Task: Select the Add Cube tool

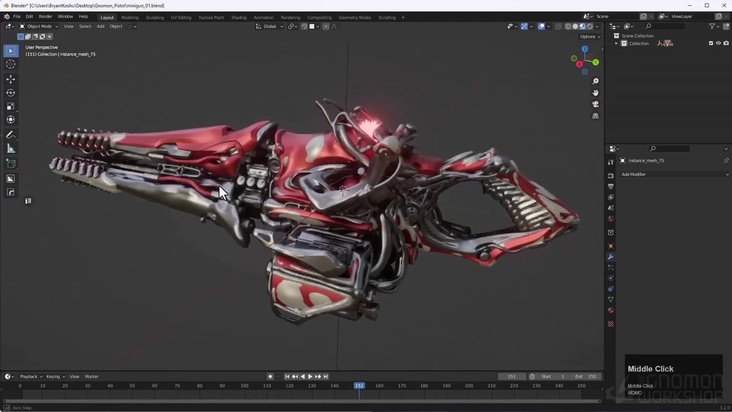Action: 11,164
